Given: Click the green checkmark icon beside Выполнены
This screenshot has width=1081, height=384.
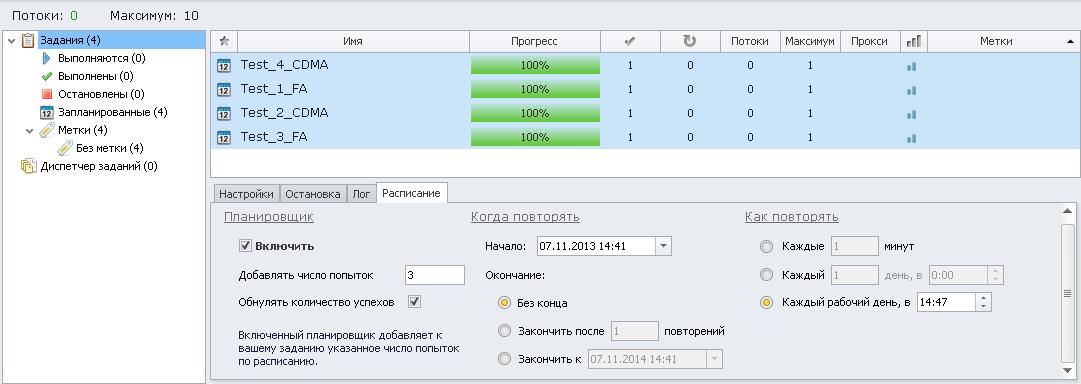Looking at the screenshot, I should pos(47,76).
